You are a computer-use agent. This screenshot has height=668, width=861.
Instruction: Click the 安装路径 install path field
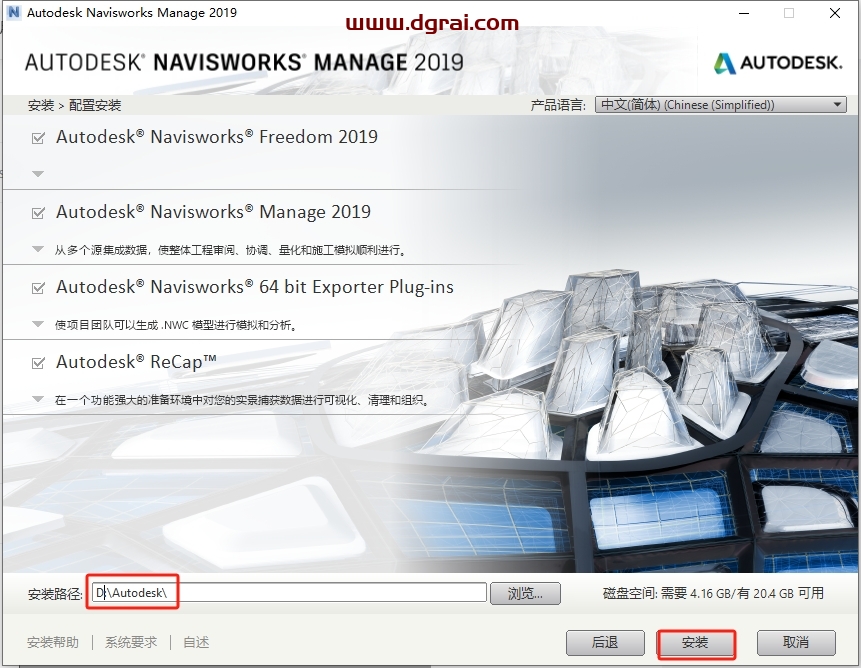[x=289, y=592]
